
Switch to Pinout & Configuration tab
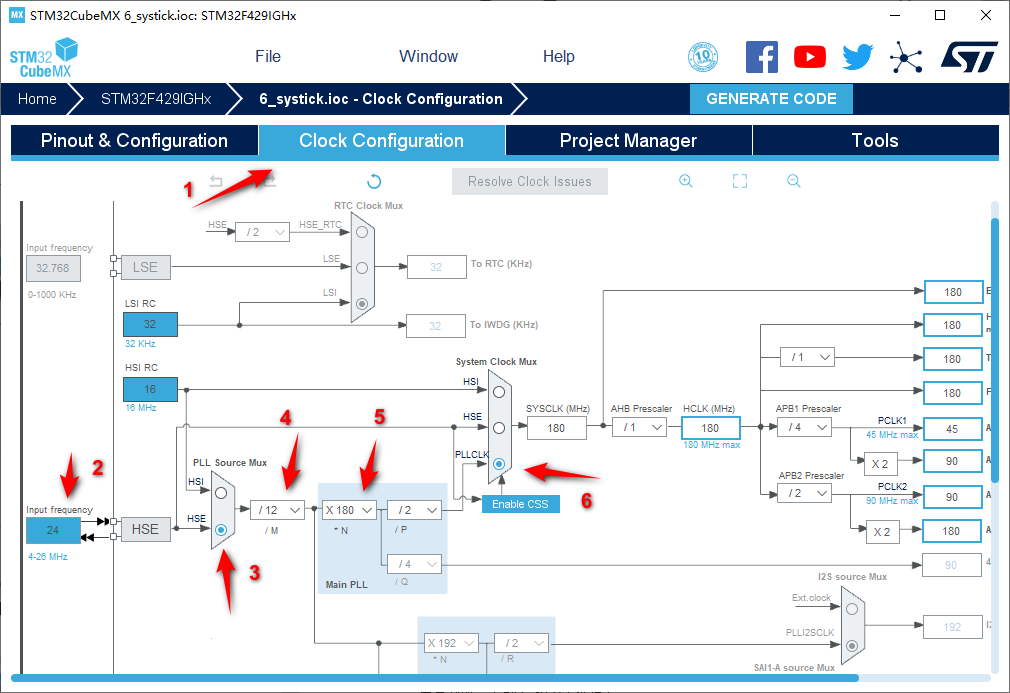point(134,141)
